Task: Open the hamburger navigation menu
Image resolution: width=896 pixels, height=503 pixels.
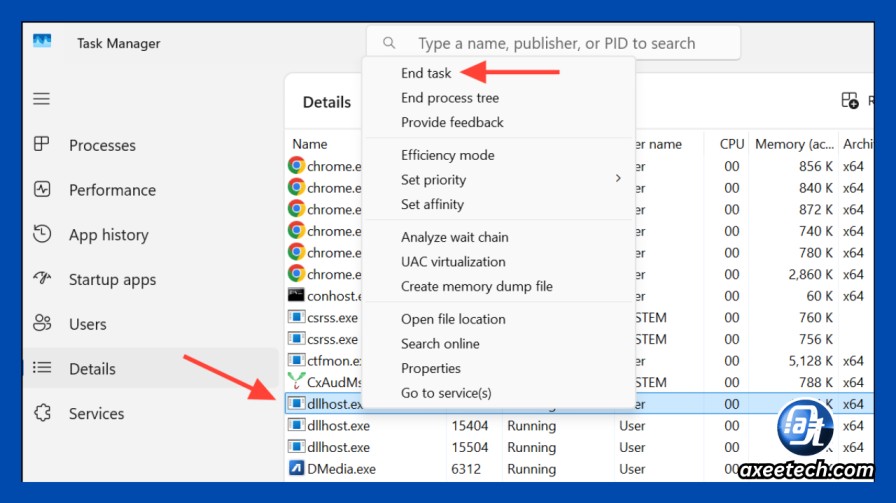Action: pyautogui.click(x=41, y=99)
